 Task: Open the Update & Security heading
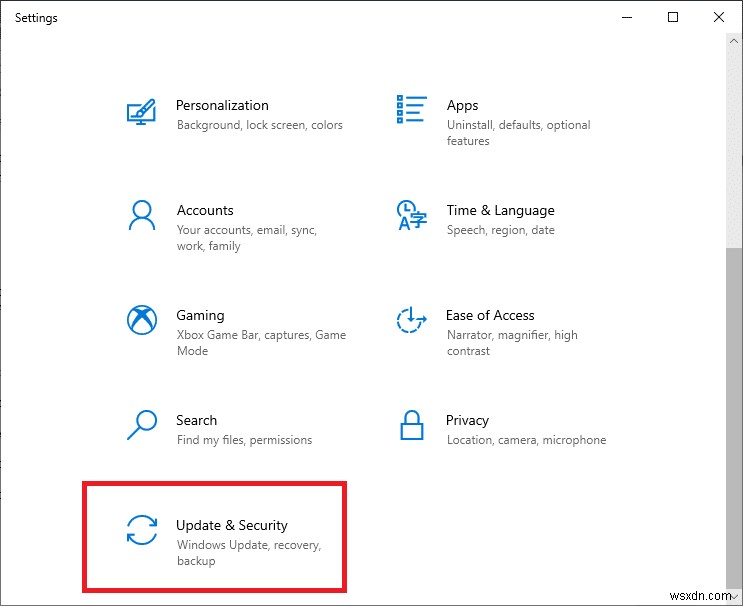(x=232, y=525)
